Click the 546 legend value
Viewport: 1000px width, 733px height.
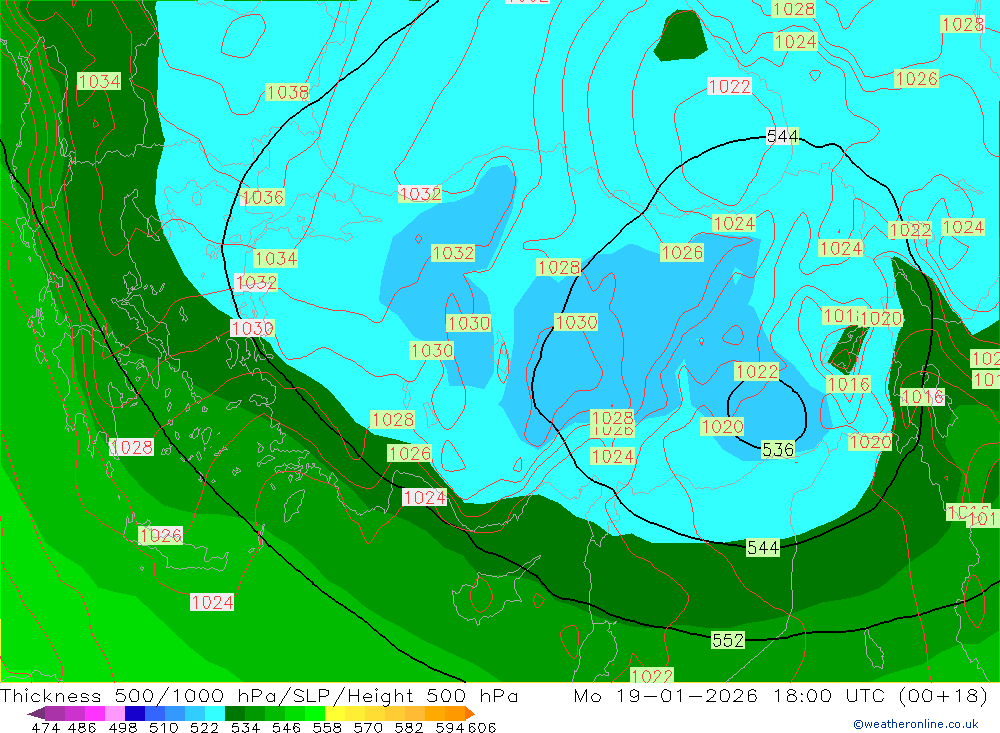(x=286, y=728)
